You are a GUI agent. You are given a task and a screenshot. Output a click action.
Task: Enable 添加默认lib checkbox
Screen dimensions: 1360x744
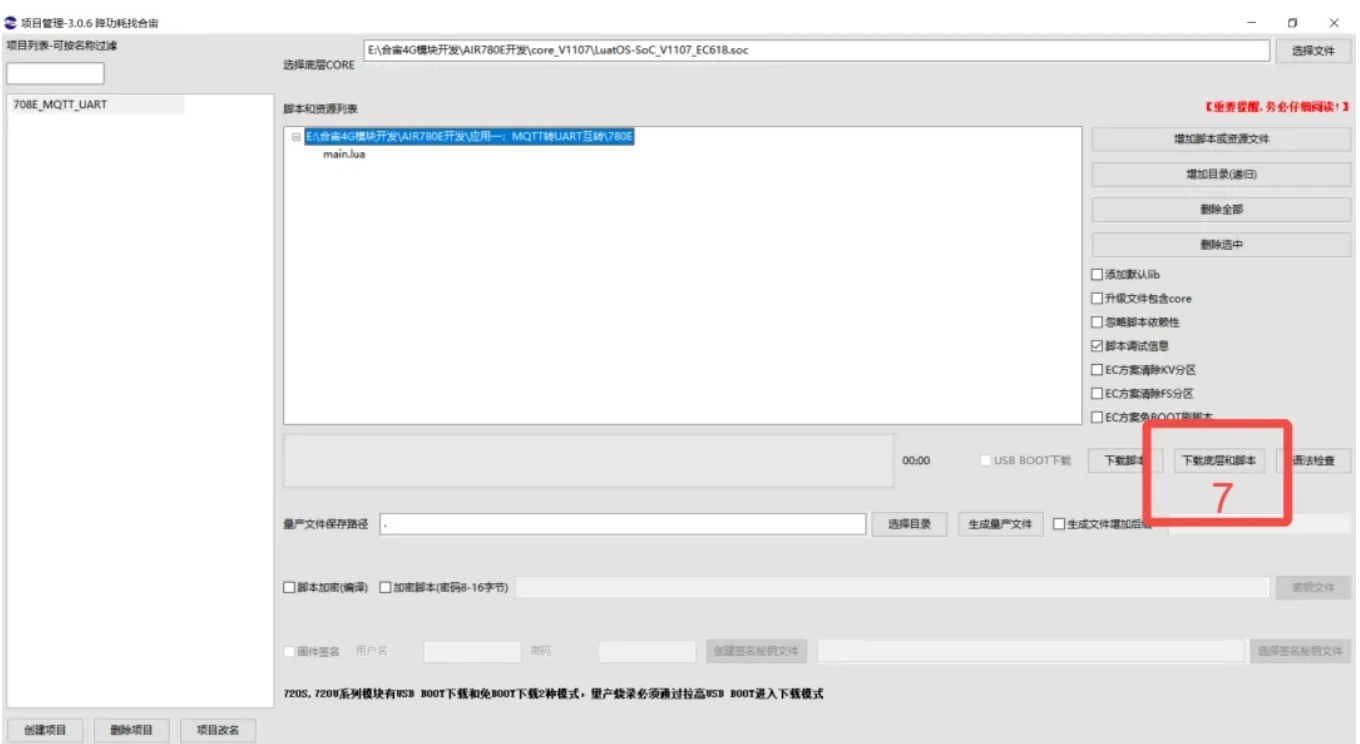click(x=1097, y=274)
